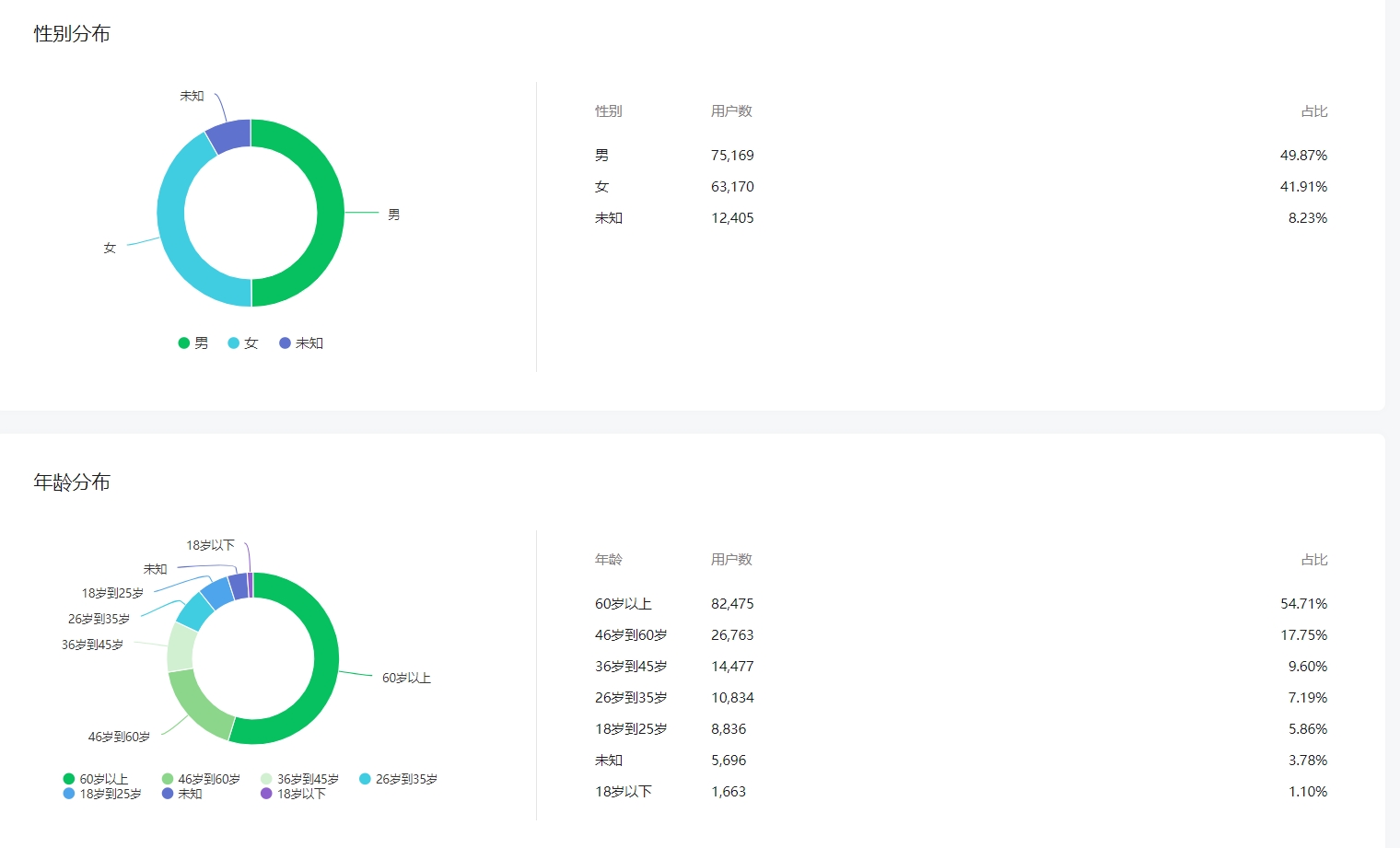The width and height of the screenshot is (1400, 848).
Task: Click the 用户数 column header in gender table
Action: (731, 111)
